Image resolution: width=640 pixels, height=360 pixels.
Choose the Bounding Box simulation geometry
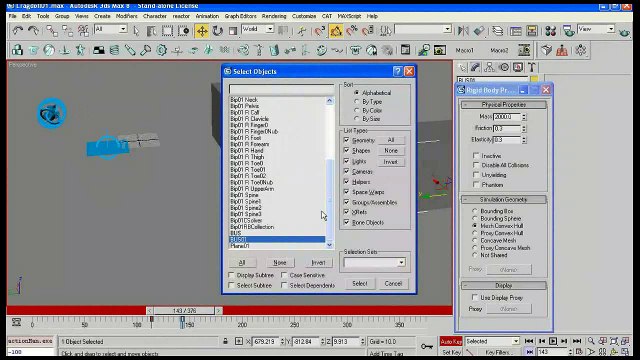tap(475, 211)
